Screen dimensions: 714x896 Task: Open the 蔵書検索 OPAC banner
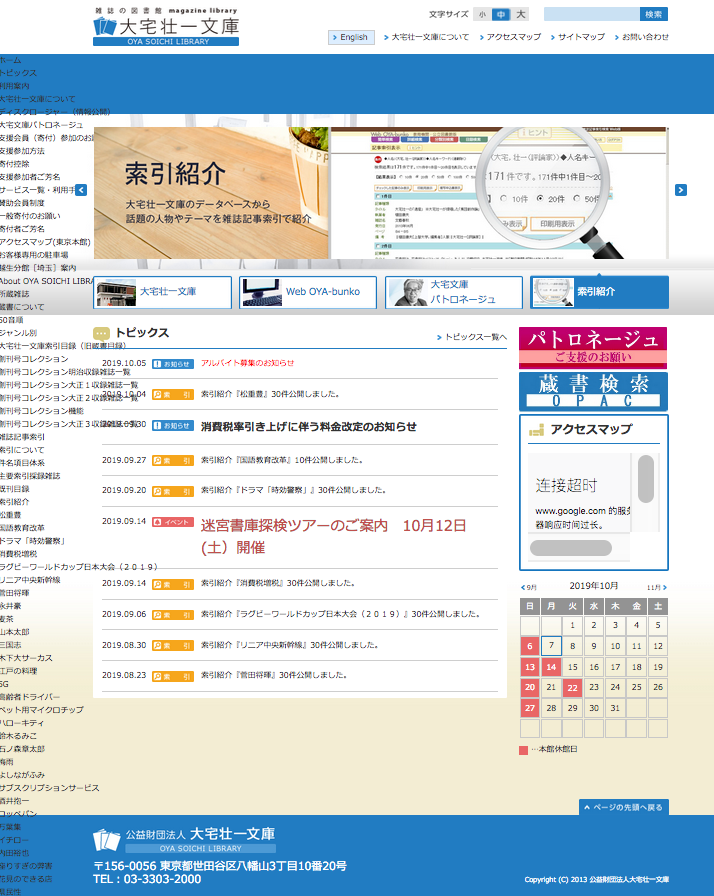[593, 391]
